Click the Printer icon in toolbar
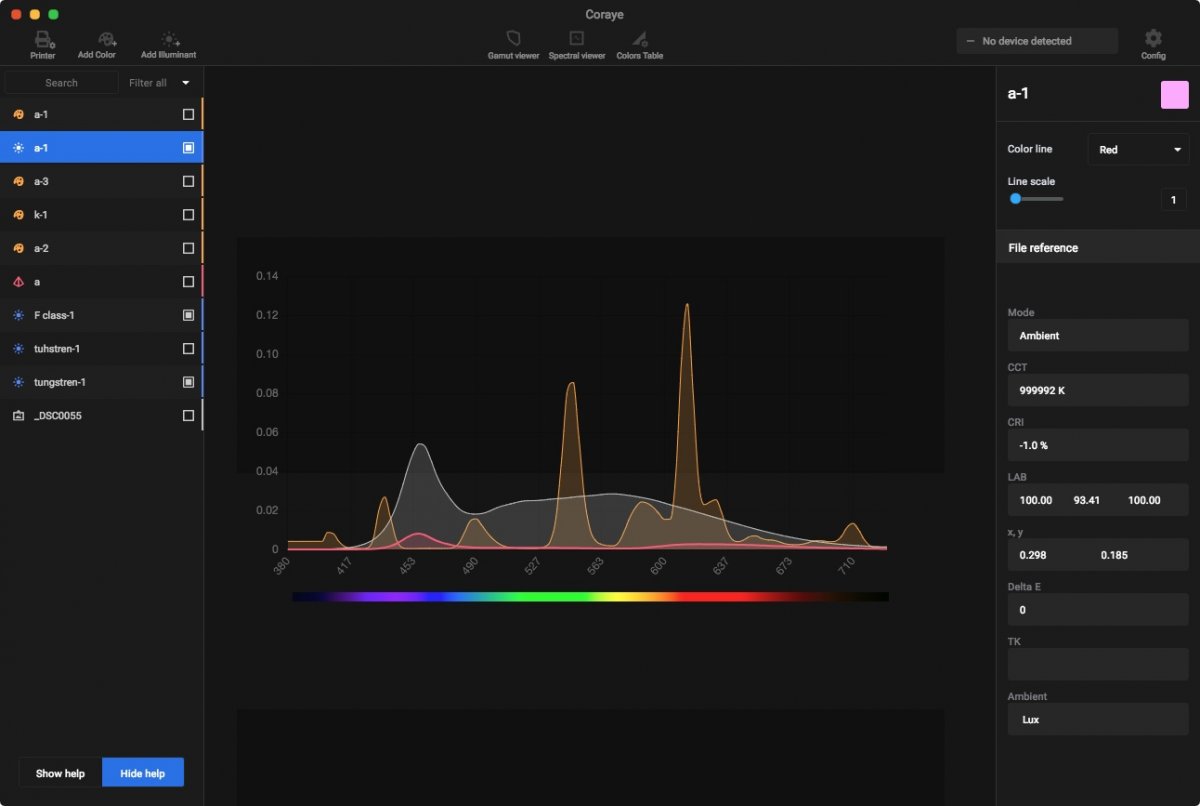The width and height of the screenshot is (1200, 806). (x=43, y=40)
